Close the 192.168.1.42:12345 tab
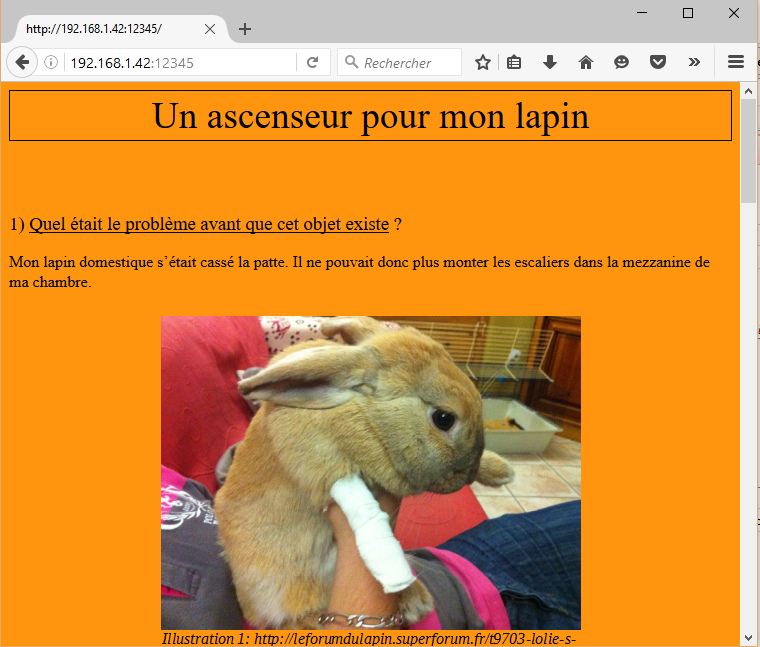Viewport: 760px width, 647px height. tap(210, 29)
